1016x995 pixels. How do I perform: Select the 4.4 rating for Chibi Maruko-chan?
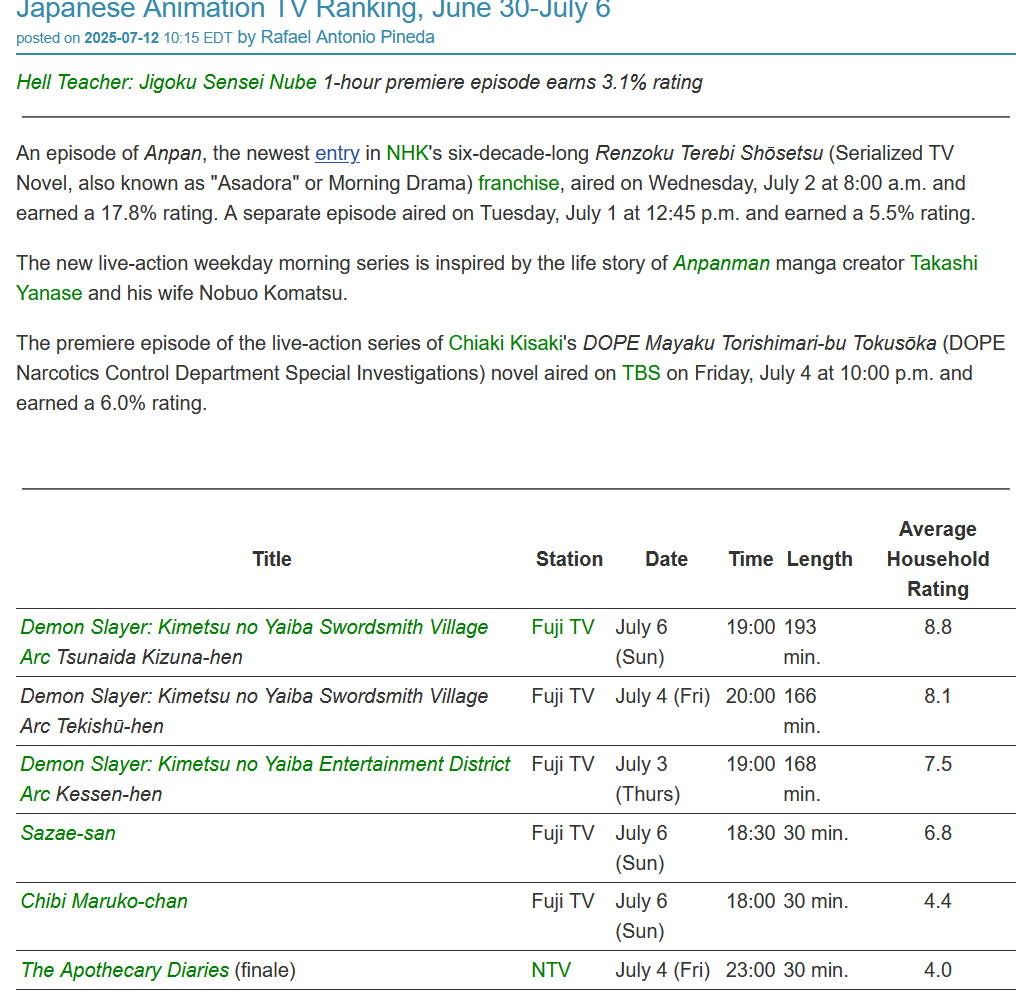click(x=938, y=901)
